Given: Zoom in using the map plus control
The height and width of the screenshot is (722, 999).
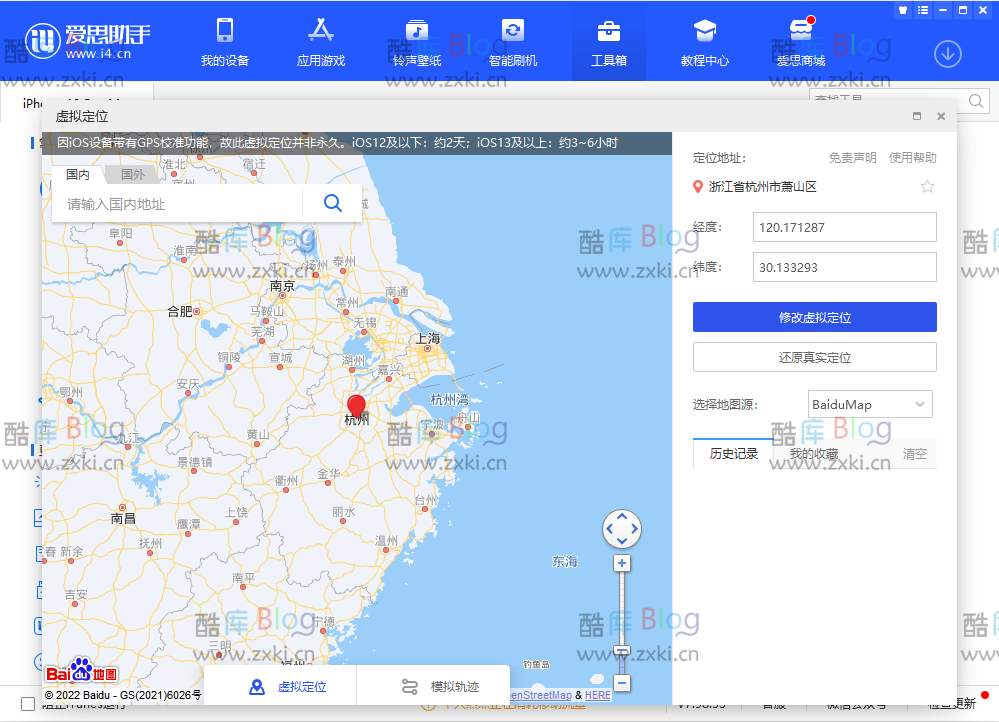Looking at the screenshot, I should point(622,563).
